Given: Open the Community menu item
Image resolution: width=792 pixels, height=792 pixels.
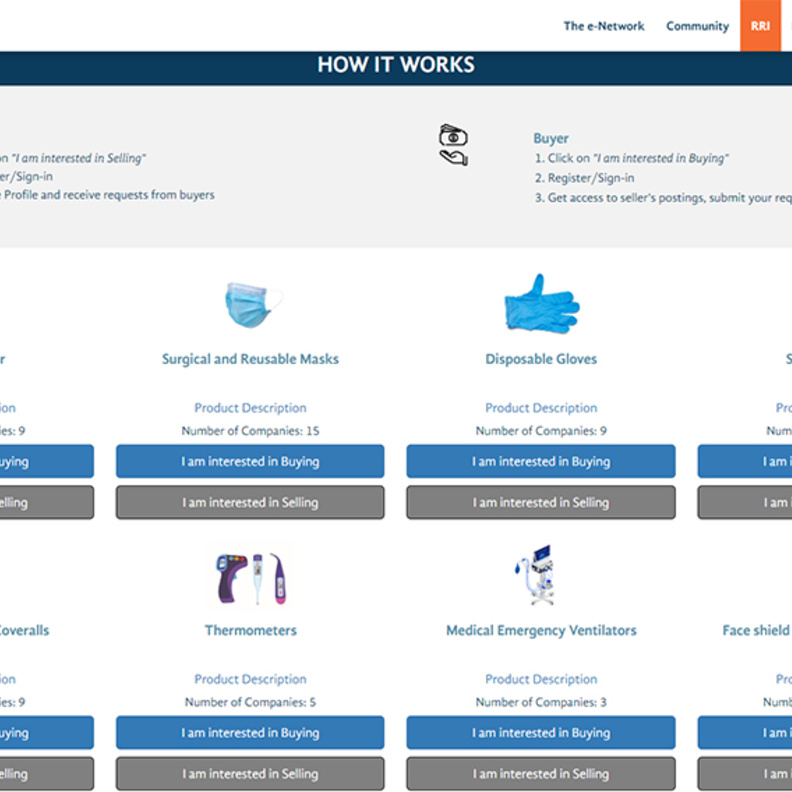Looking at the screenshot, I should 697,26.
